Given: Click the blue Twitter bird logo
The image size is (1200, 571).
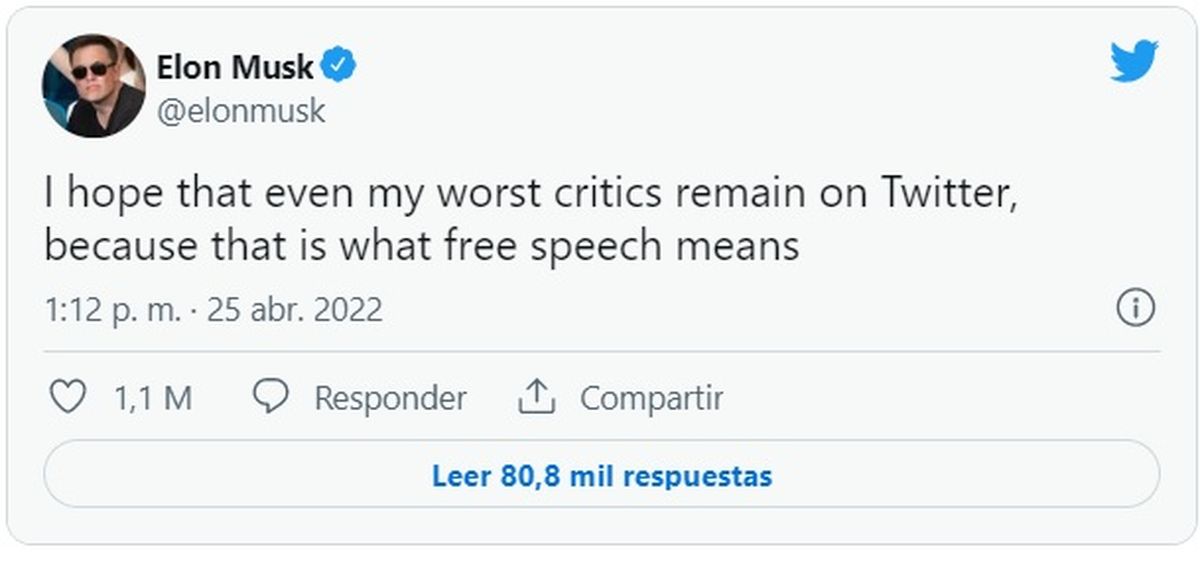Looking at the screenshot, I should pyautogui.click(x=1134, y=62).
